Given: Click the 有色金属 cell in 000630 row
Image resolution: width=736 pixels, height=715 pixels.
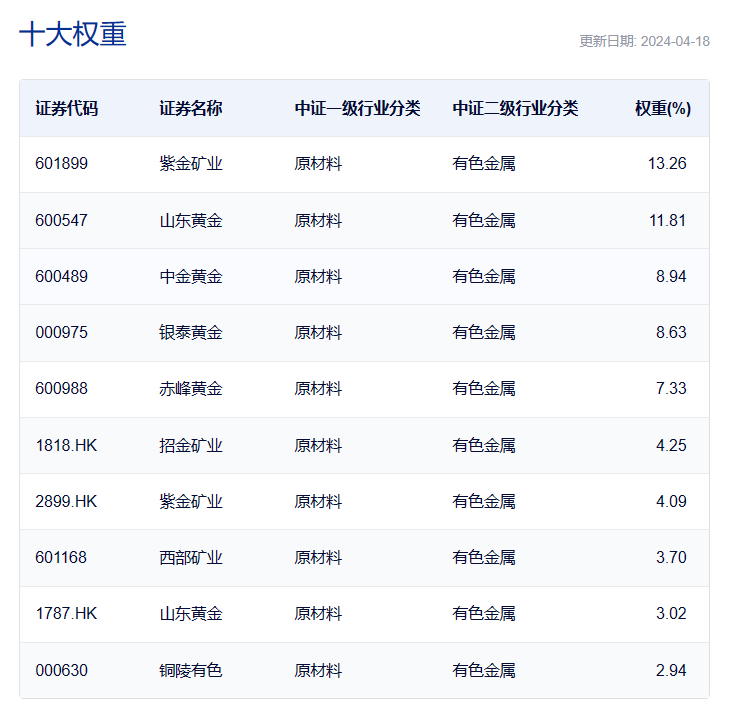Looking at the screenshot, I should [x=483, y=670].
